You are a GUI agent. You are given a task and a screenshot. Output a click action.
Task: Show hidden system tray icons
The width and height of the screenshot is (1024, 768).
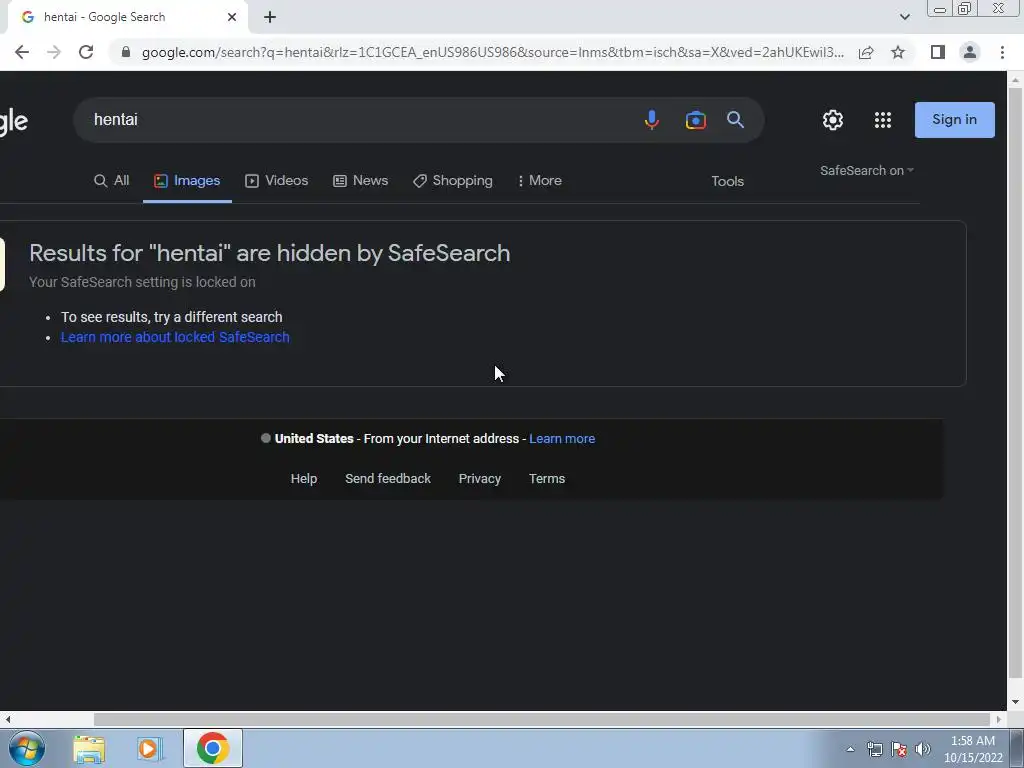coord(850,749)
